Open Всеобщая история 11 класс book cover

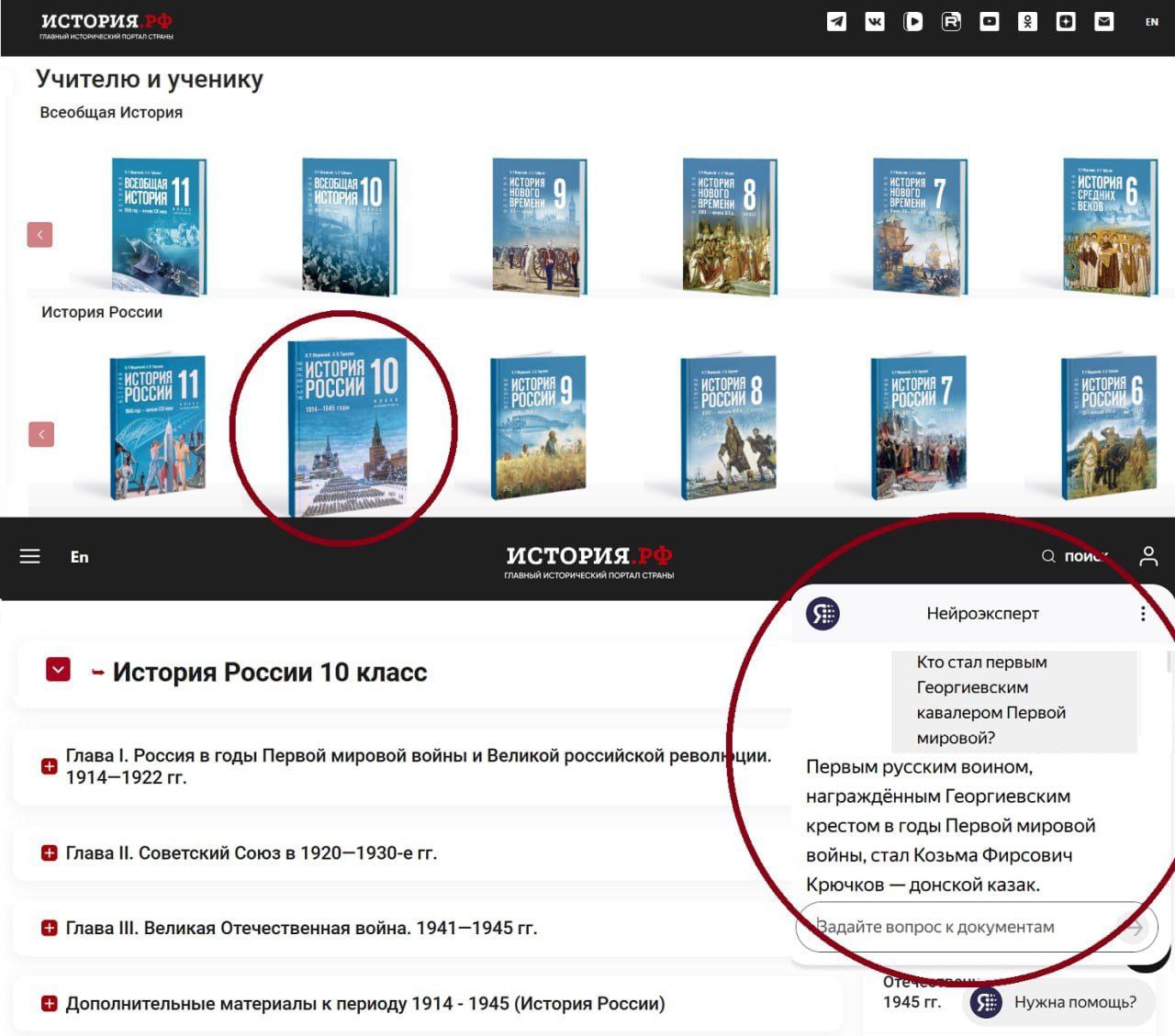coord(159,227)
